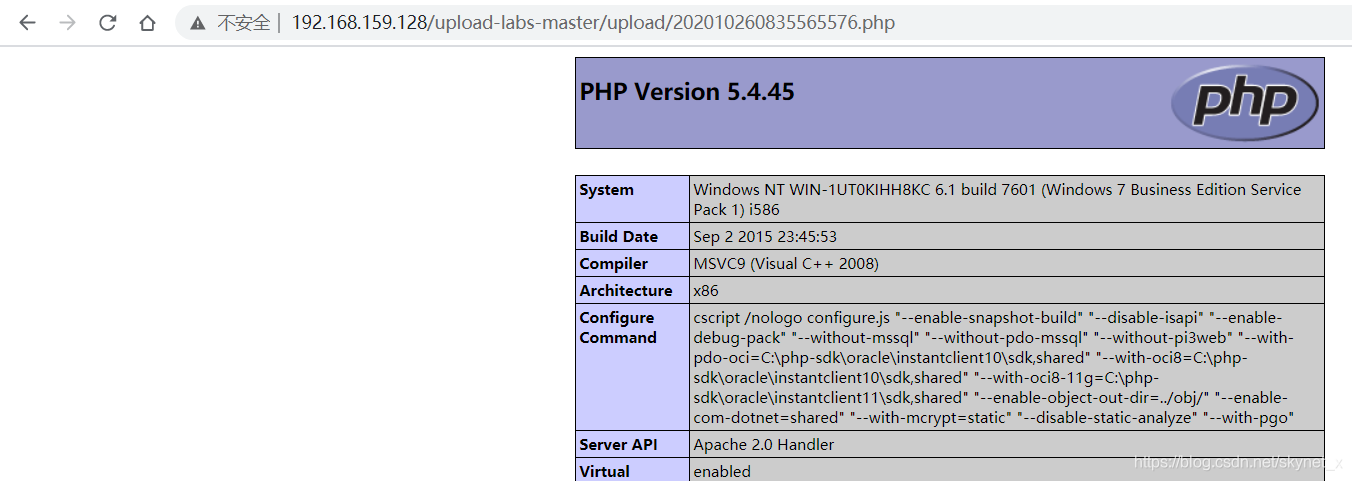Select the Windows NT WIN-1UT0KIHH8KC system value
Image resolution: width=1352 pixels, height=481 pixels.
997,200
